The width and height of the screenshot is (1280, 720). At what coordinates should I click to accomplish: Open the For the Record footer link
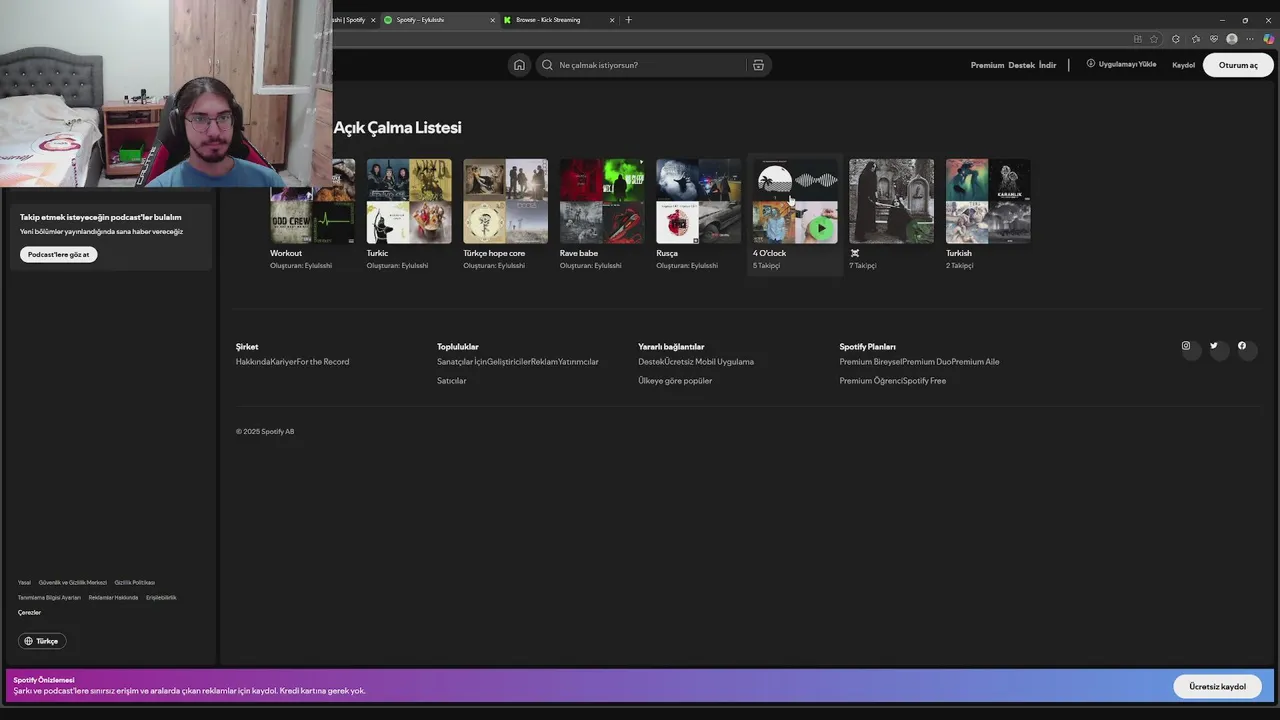coord(323,362)
